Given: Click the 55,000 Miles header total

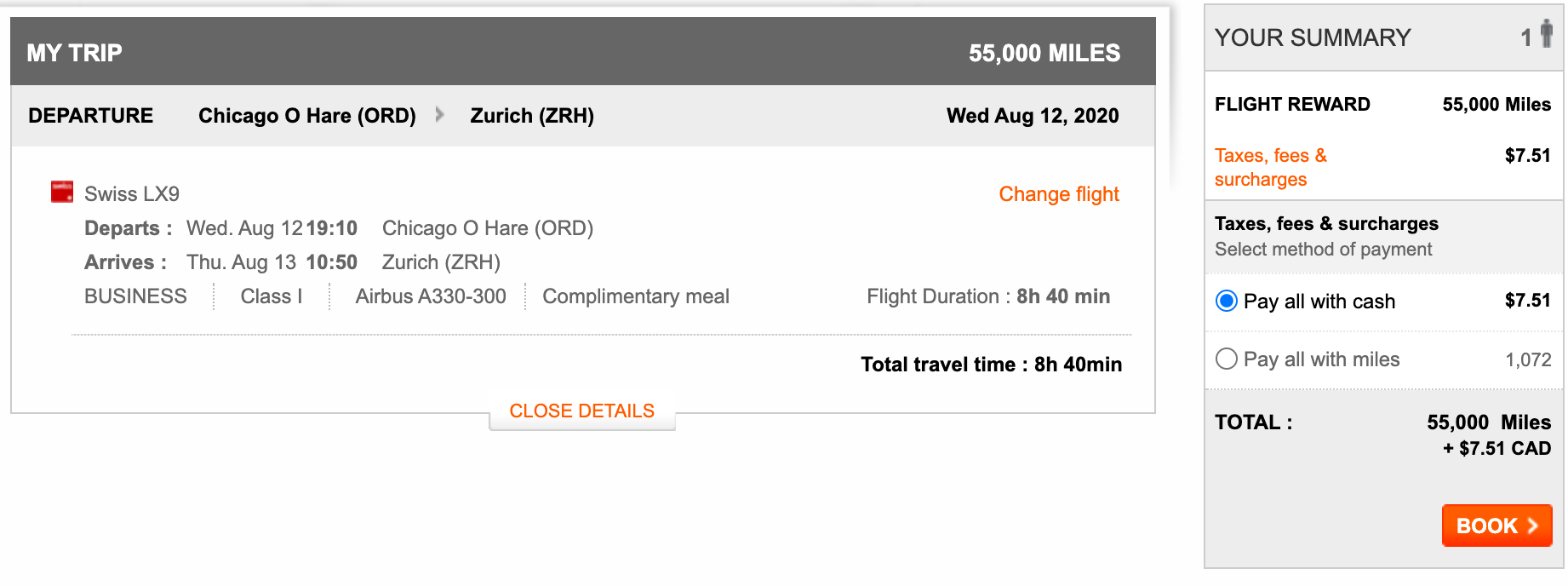Looking at the screenshot, I should pyautogui.click(x=1044, y=53).
